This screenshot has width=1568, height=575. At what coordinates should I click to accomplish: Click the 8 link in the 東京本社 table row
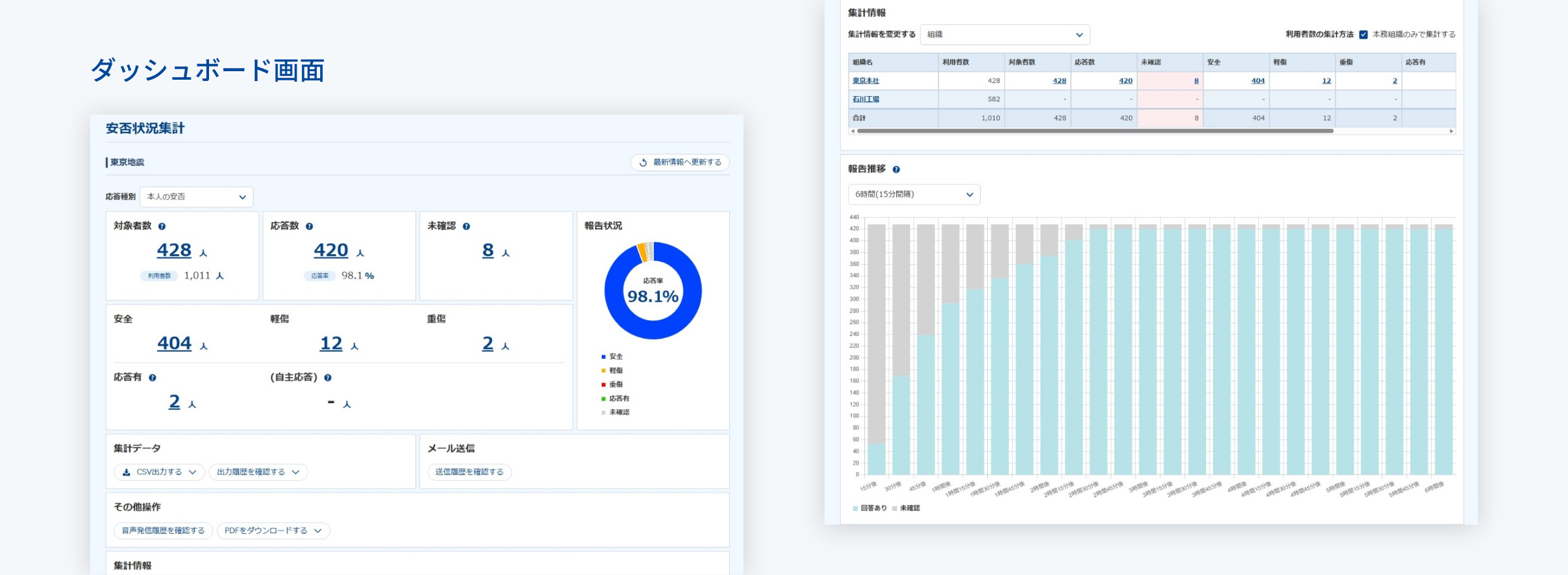[1196, 80]
